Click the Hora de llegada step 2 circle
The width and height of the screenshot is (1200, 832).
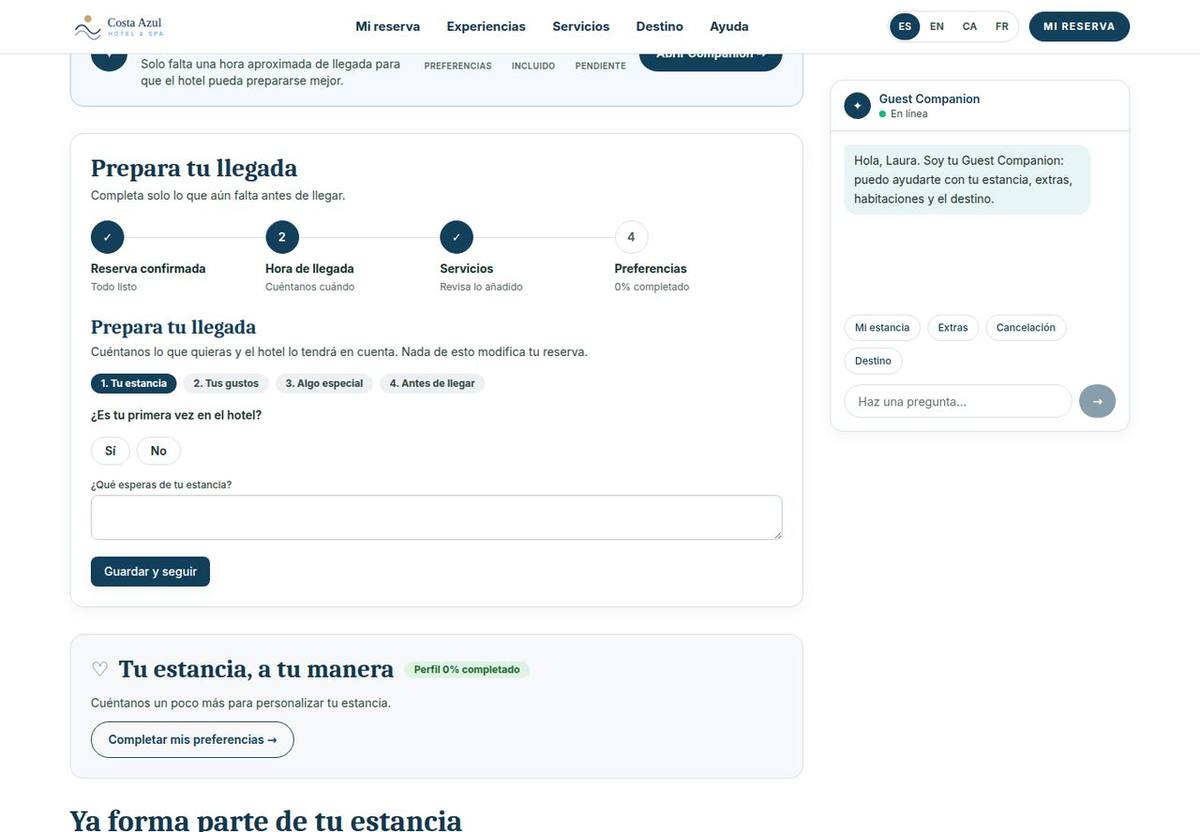tap(282, 237)
